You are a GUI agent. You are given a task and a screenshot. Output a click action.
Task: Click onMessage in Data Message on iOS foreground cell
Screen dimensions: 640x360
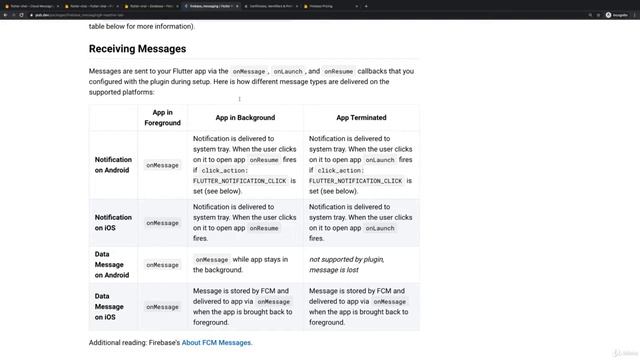coord(162,307)
